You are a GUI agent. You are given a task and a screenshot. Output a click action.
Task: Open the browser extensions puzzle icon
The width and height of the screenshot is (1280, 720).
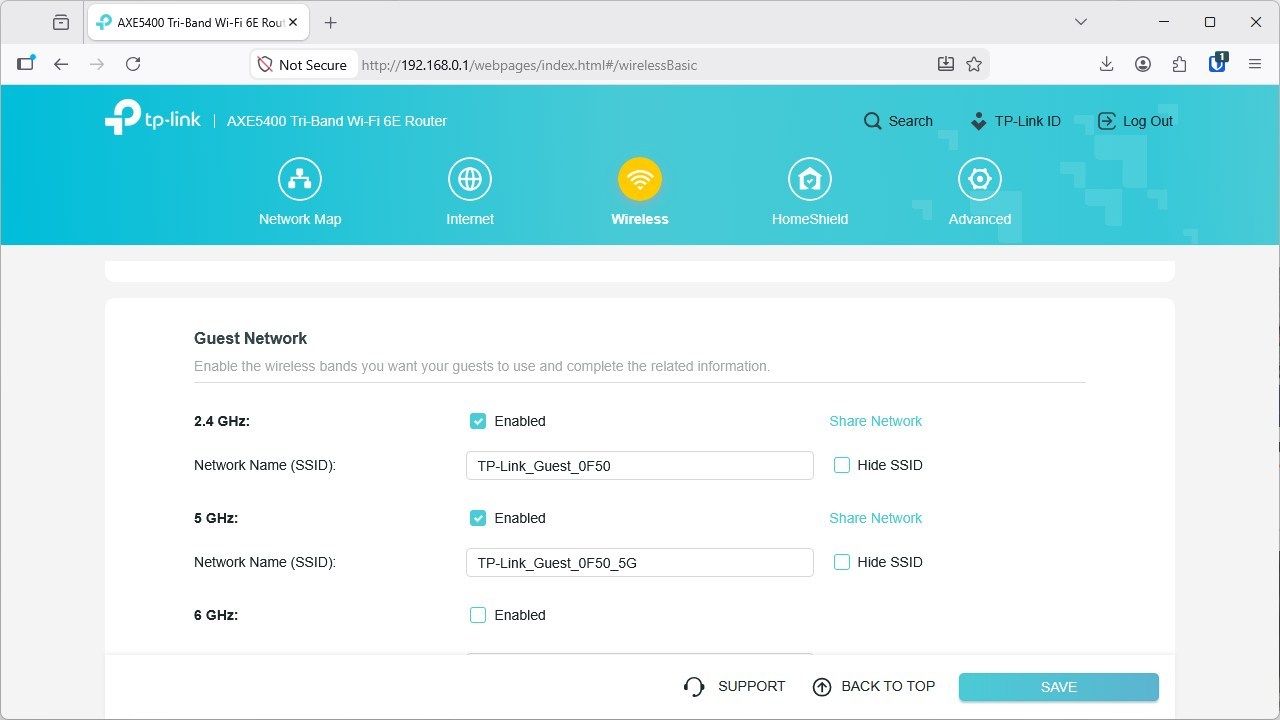(x=1180, y=64)
